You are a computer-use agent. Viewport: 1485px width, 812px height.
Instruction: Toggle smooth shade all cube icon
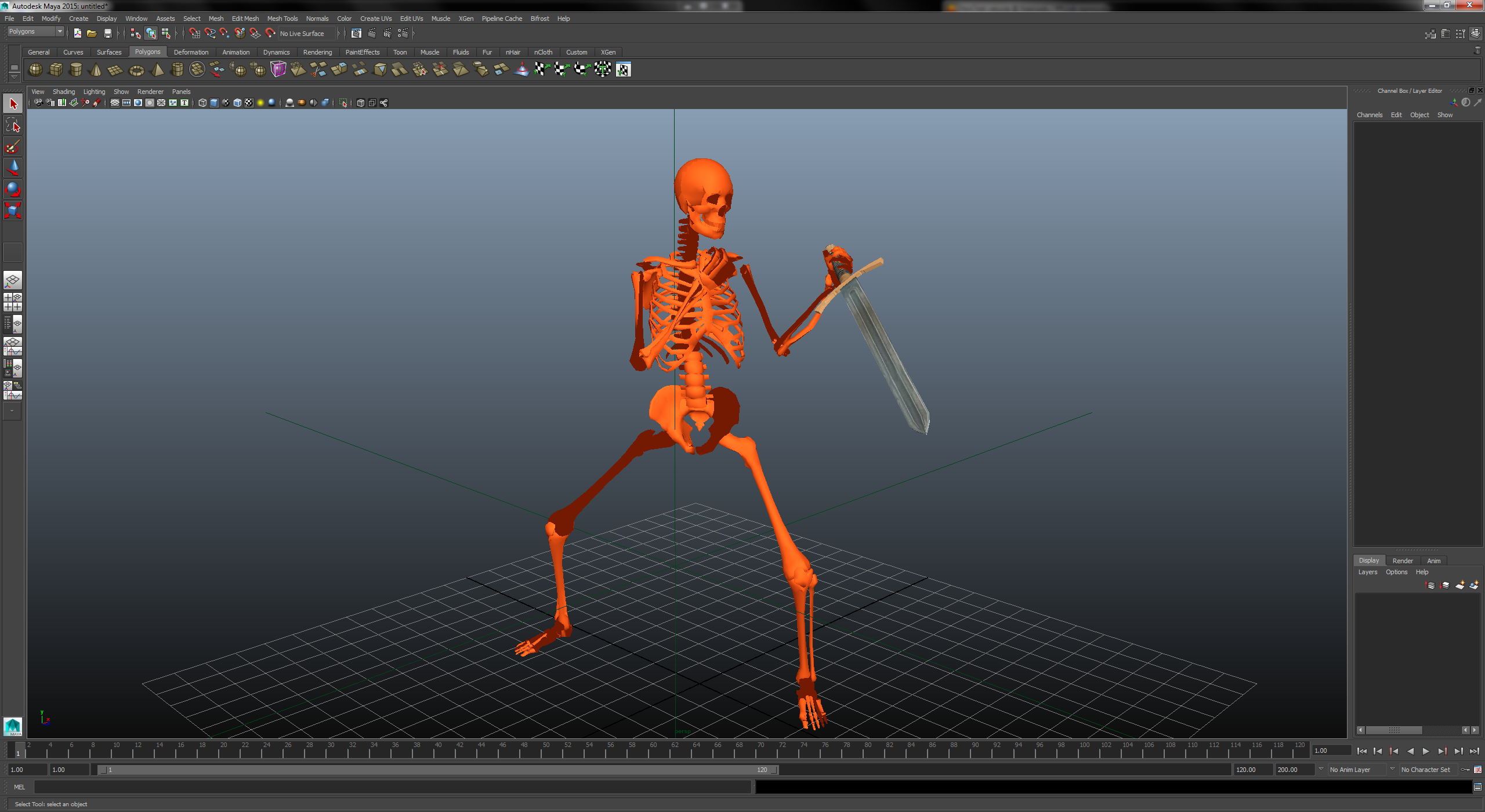tap(214, 103)
